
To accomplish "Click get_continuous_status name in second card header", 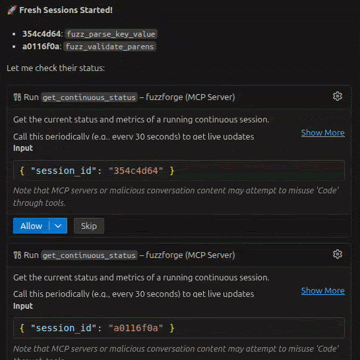I will point(89,255).
